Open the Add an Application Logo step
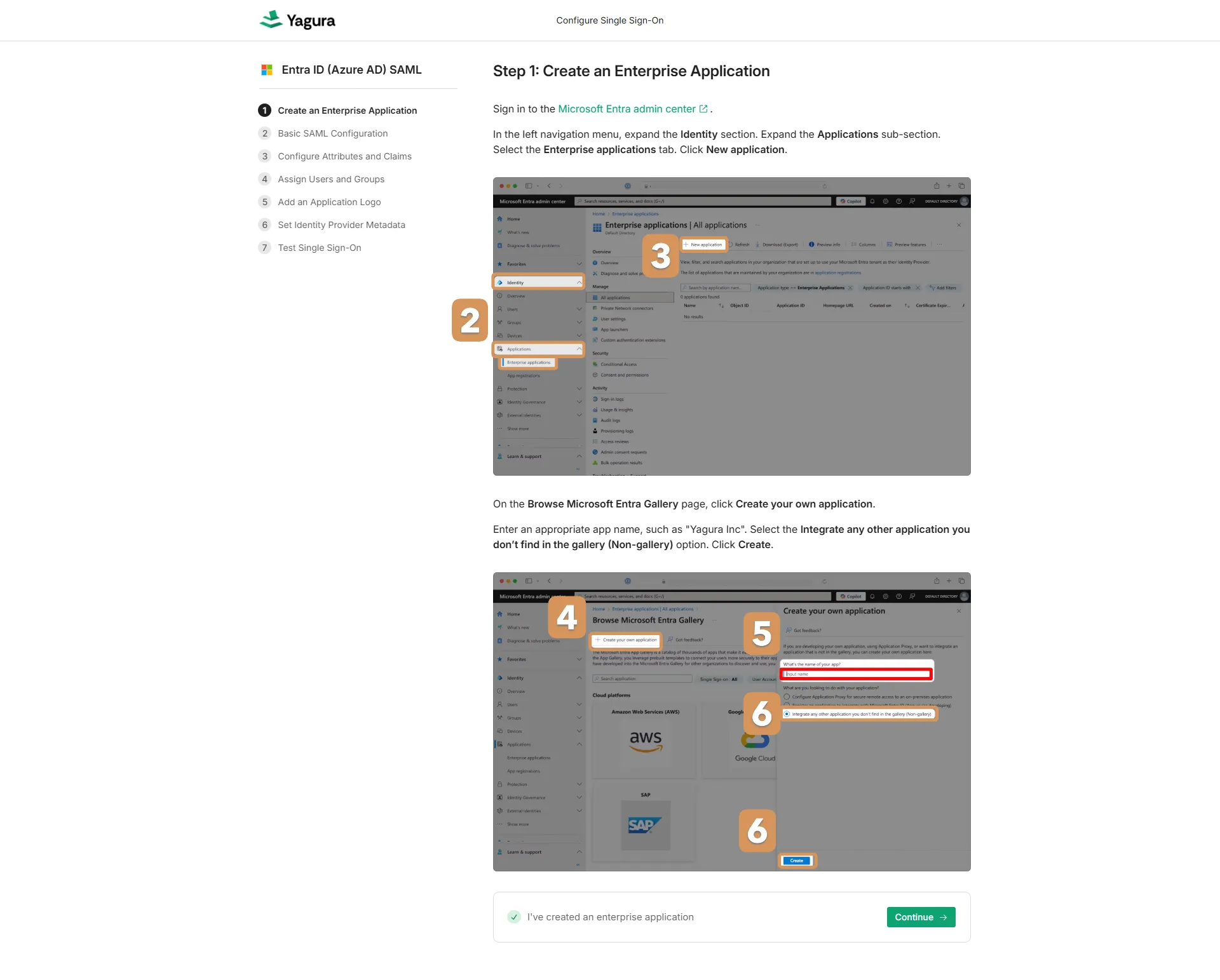 [329, 202]
